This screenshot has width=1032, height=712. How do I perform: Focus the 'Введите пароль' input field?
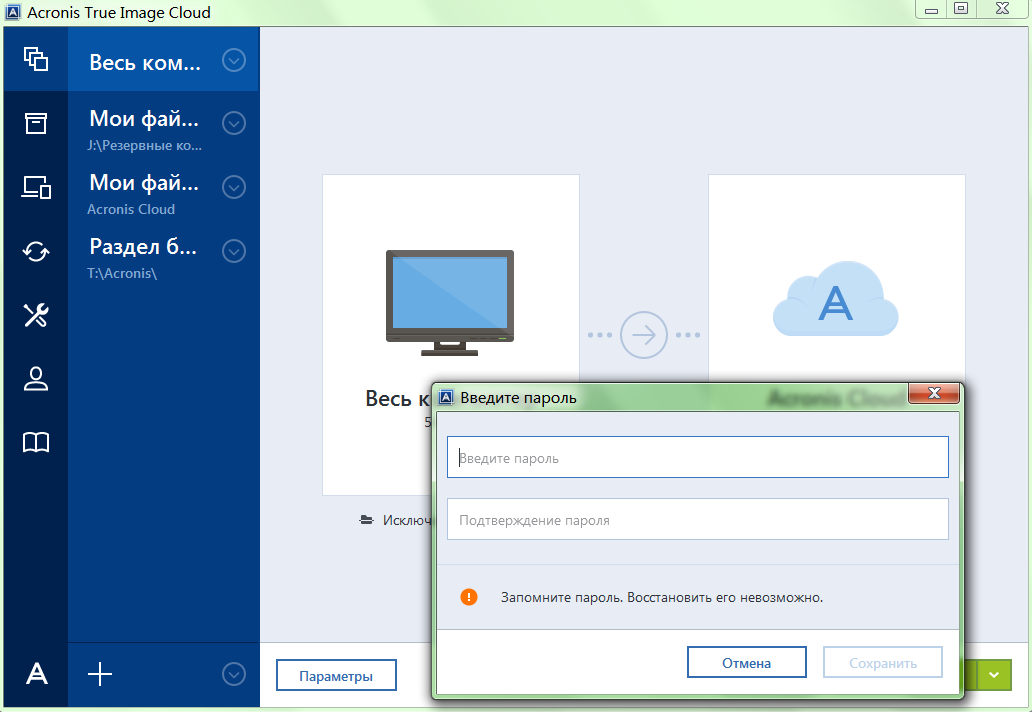click(x=698, y=457)
